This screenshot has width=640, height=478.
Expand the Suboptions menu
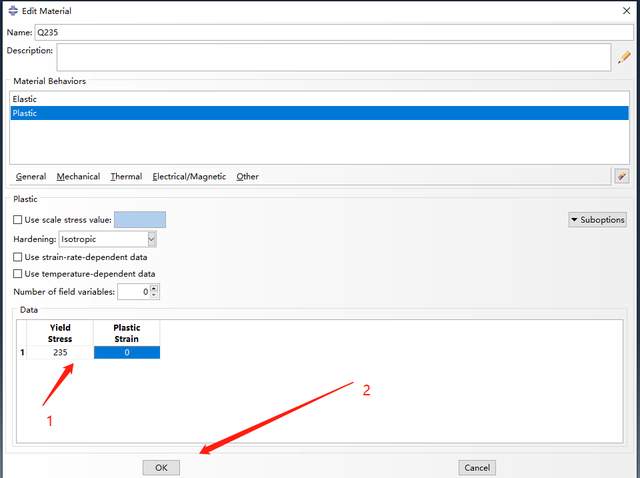598,220
